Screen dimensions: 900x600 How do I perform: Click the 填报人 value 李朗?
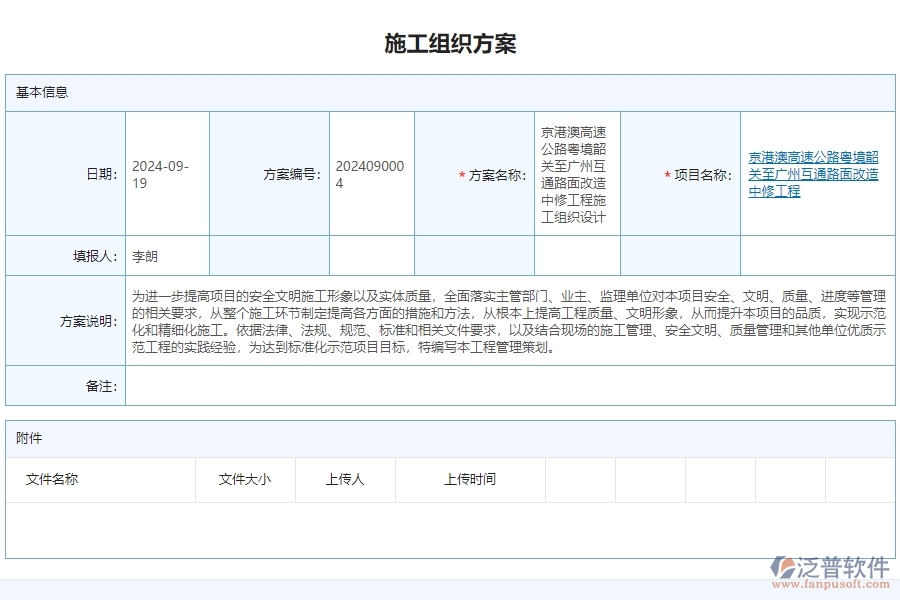[x=142, y=255]
